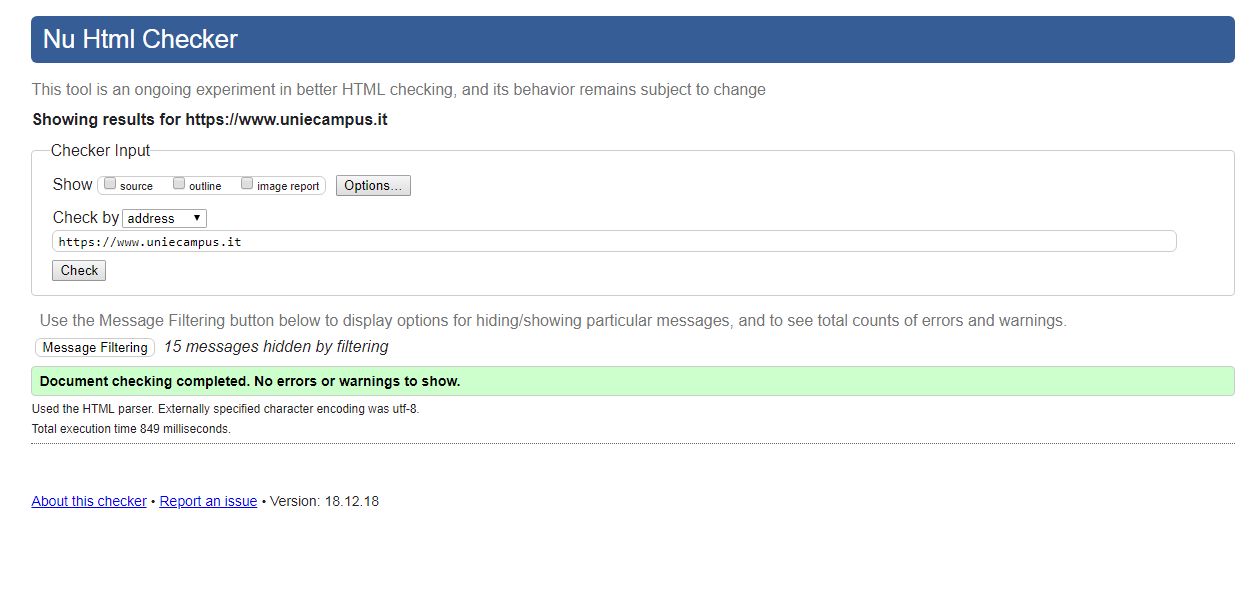Click the ongoing experiment description text
The height and width of the screenshot is (614, 1250).
[399, 89]
